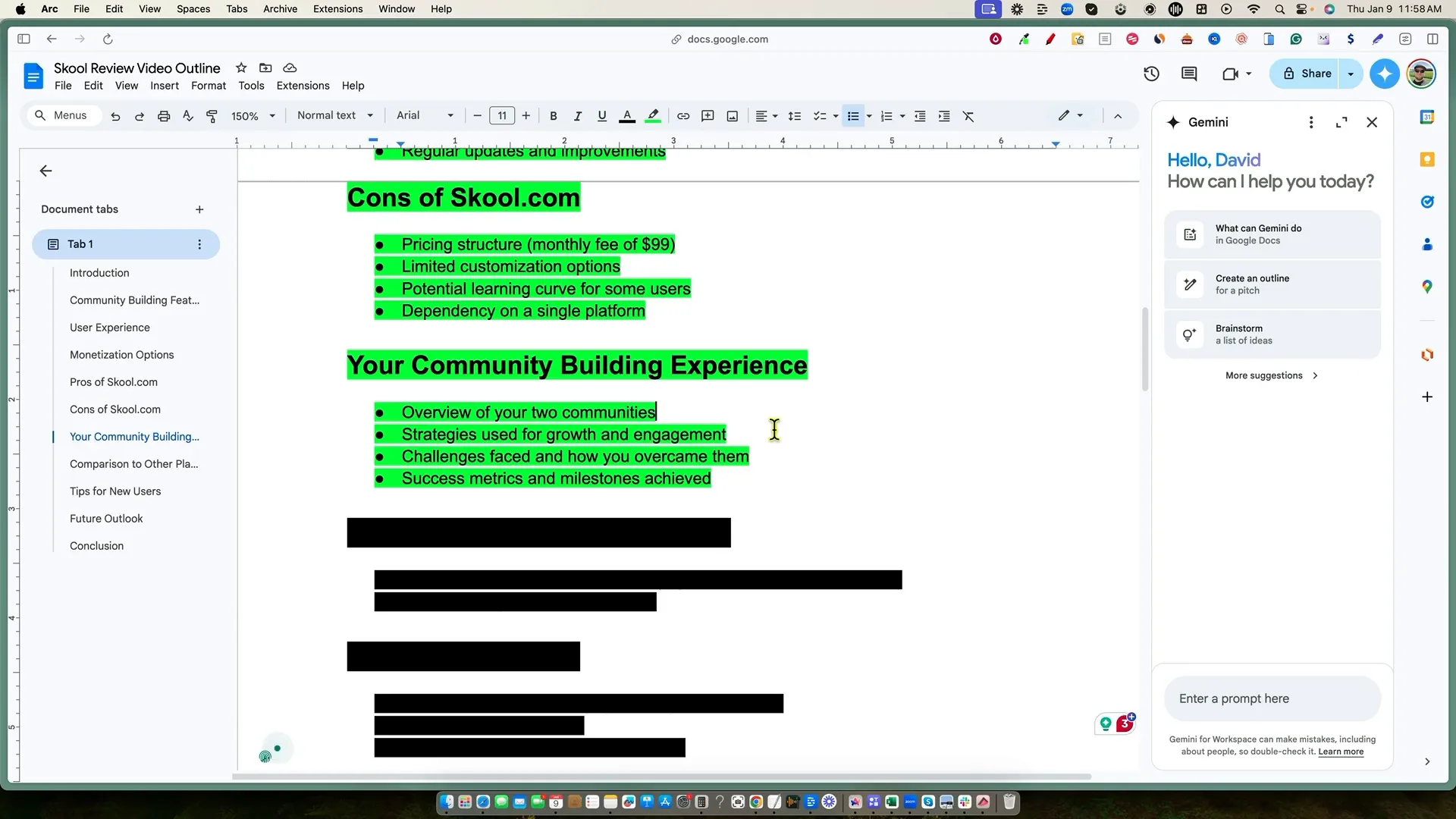Select the Paint format tool
Viewport: 1456px width, 819px height.
212,116
